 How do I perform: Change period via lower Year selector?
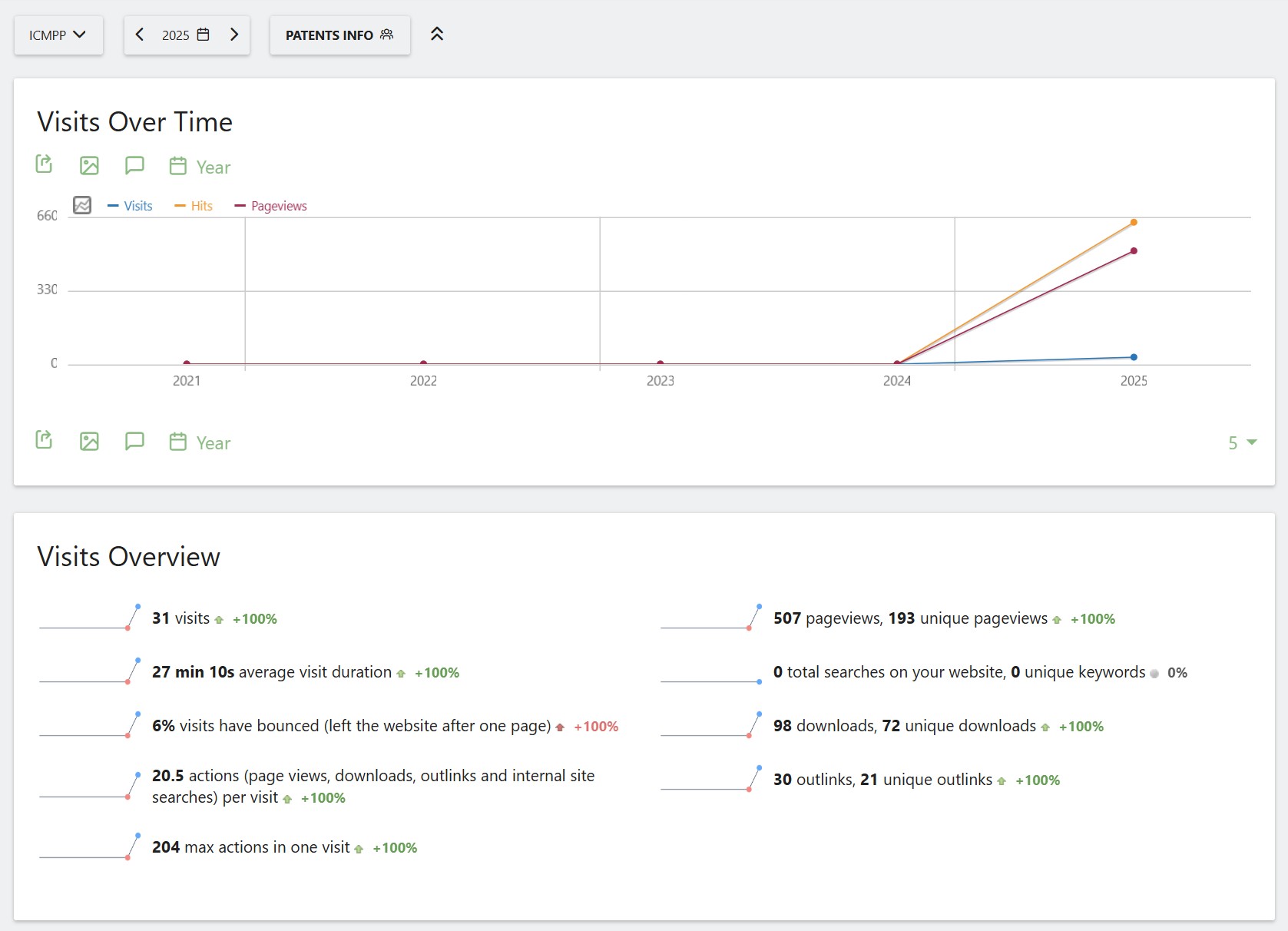[x=200, y=442]
